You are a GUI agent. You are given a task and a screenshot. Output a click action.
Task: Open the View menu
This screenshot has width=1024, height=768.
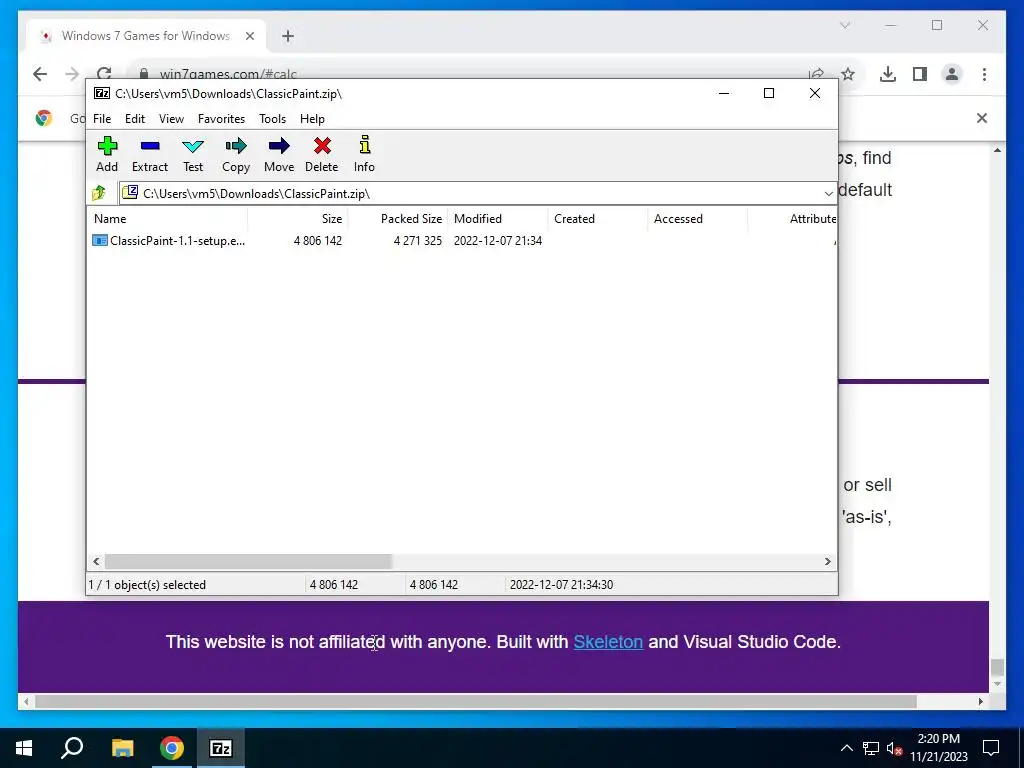(171, 119)
